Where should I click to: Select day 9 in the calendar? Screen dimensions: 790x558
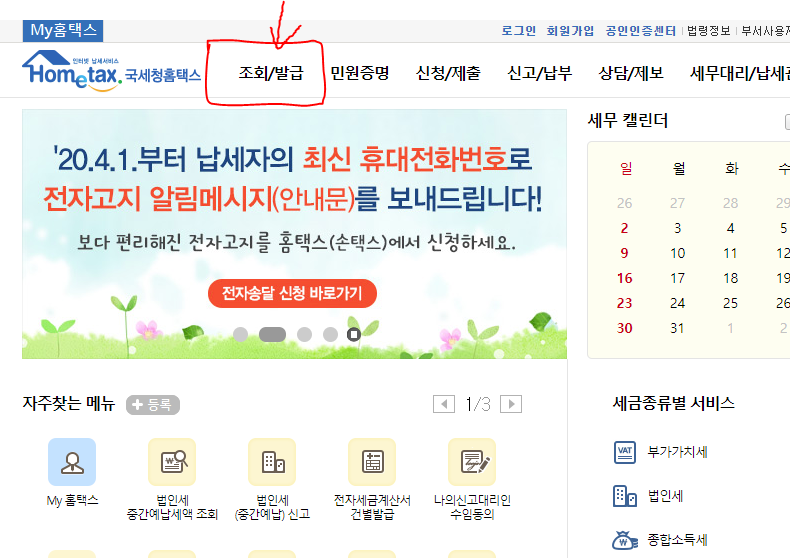[624, 253]
